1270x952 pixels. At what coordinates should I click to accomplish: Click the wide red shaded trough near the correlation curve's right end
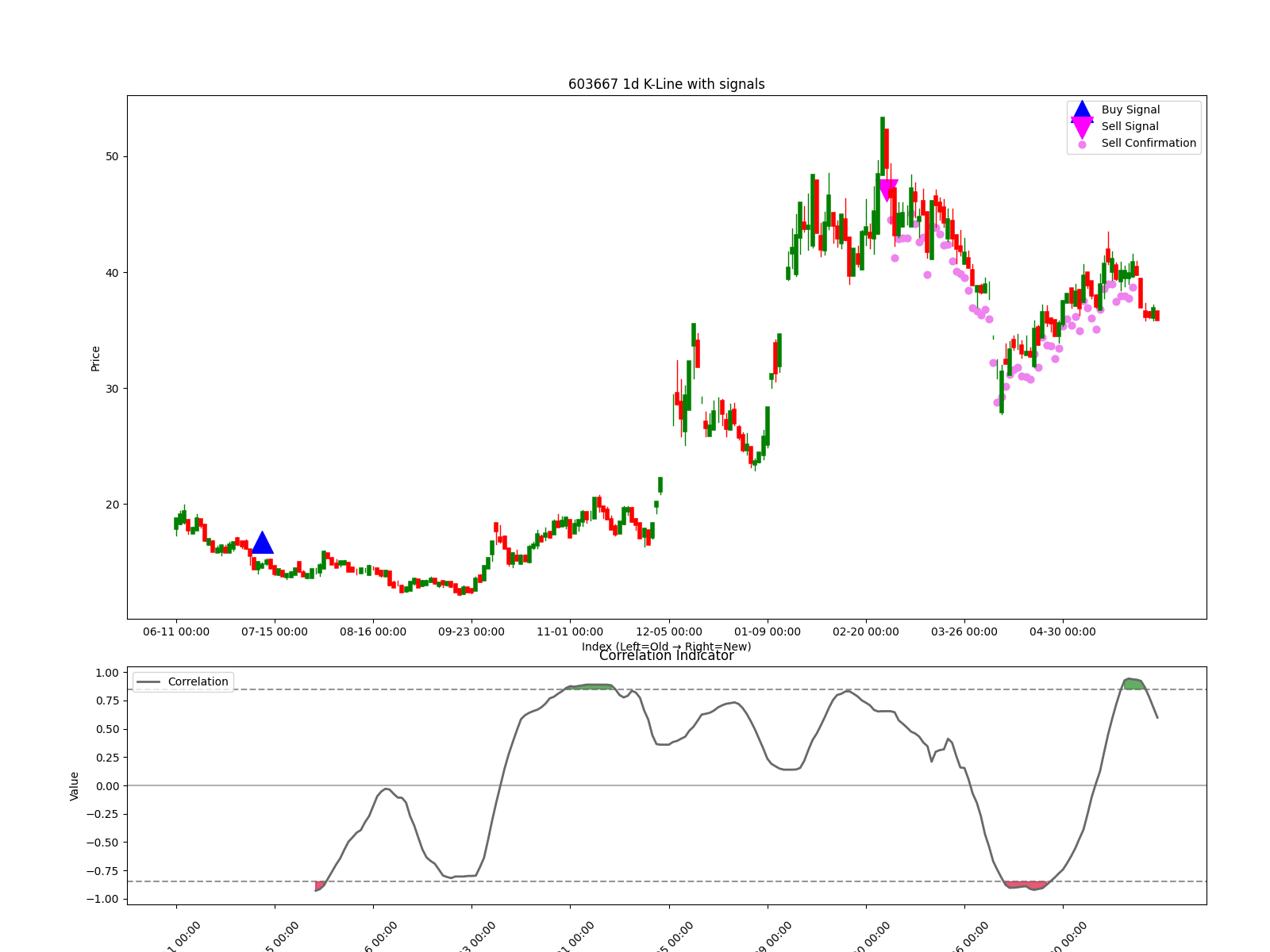(x=1026, y=885)
